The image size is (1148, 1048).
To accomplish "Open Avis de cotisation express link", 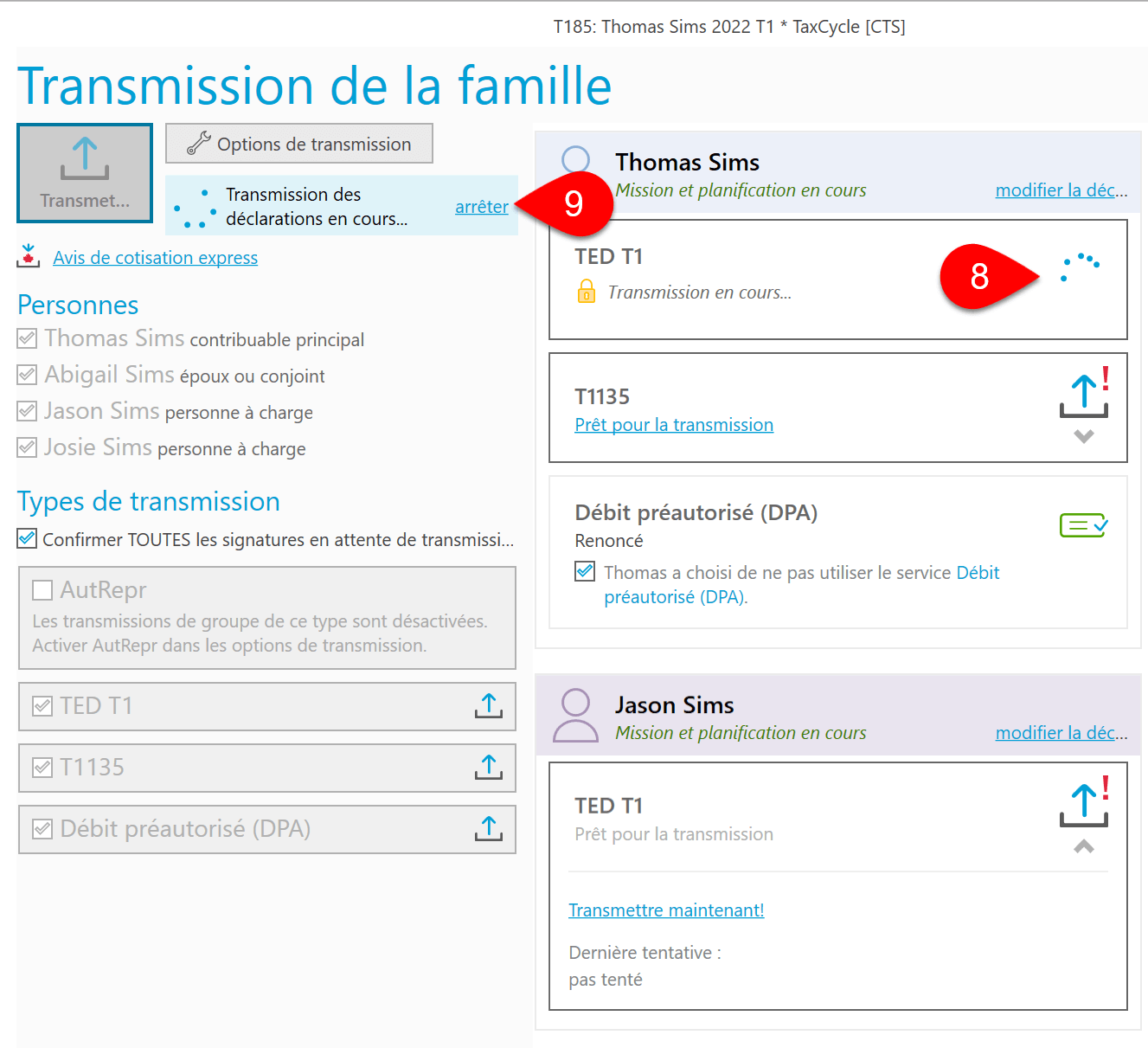I will pyautogui.click(x=155, y=258).
